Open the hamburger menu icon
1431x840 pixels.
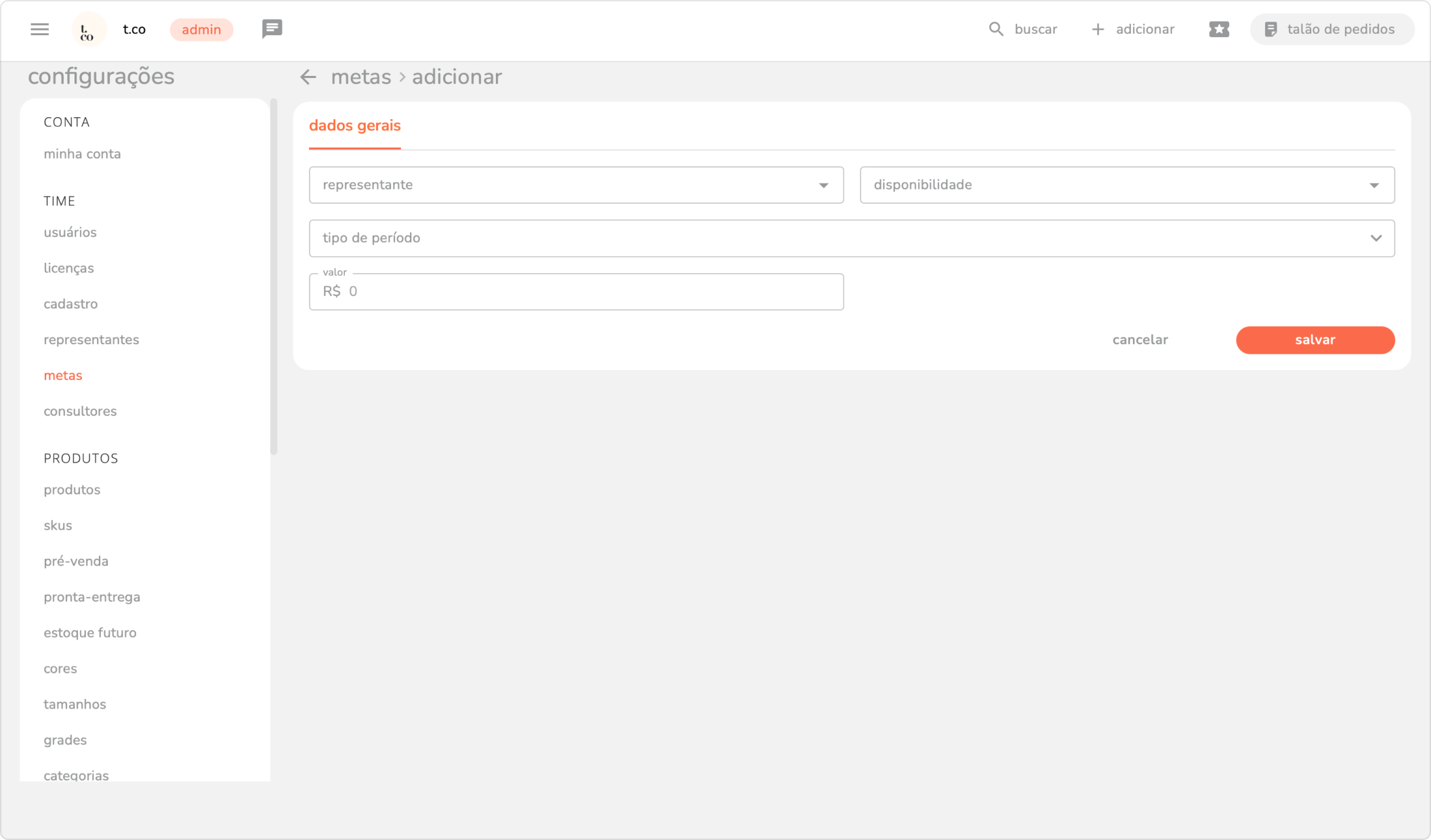click(x=40, y=29)
